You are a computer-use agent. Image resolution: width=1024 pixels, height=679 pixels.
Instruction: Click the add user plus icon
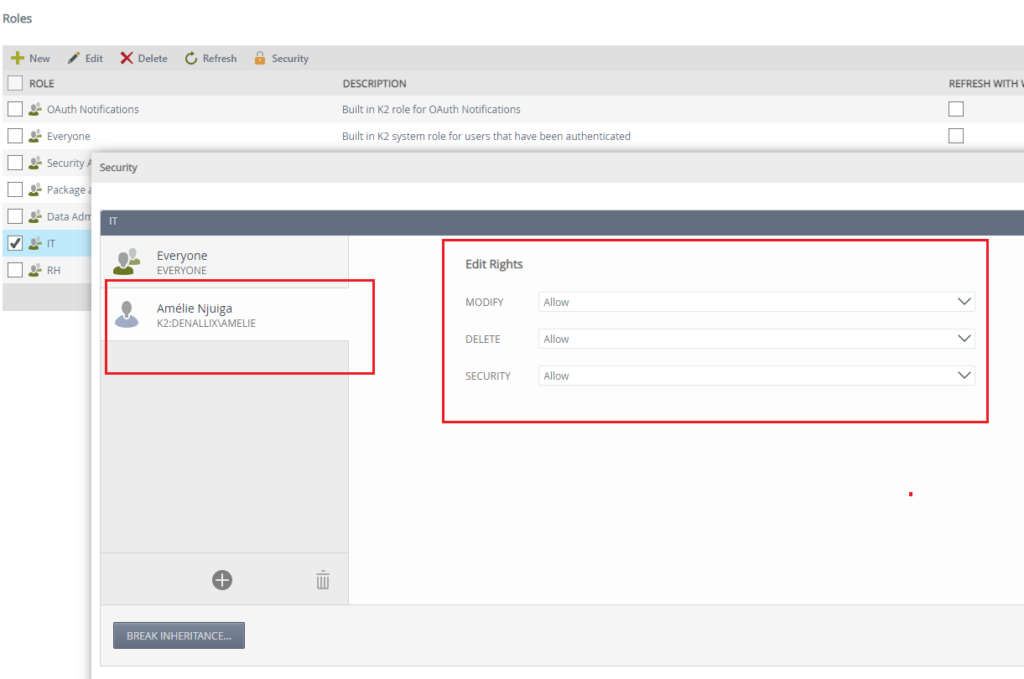click(x=222, y=580)
